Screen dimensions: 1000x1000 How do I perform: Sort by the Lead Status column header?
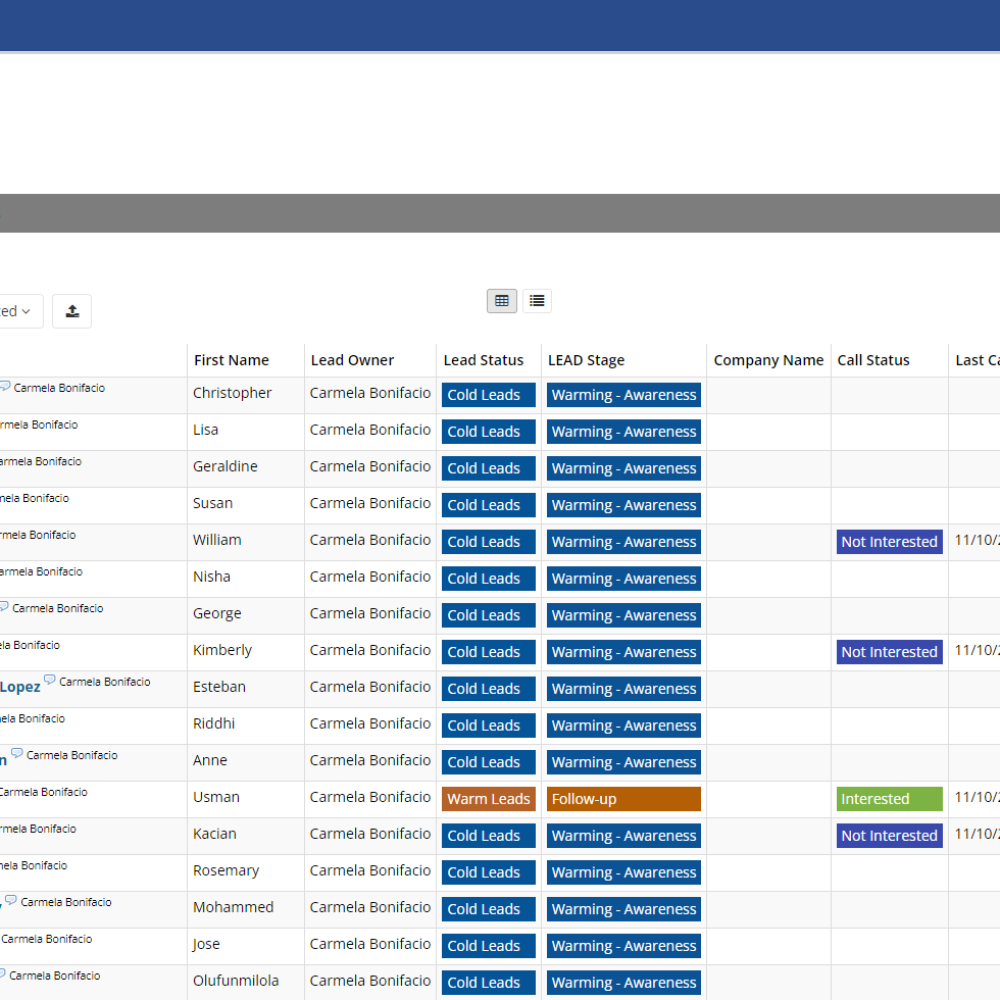[x=483, y=360]
